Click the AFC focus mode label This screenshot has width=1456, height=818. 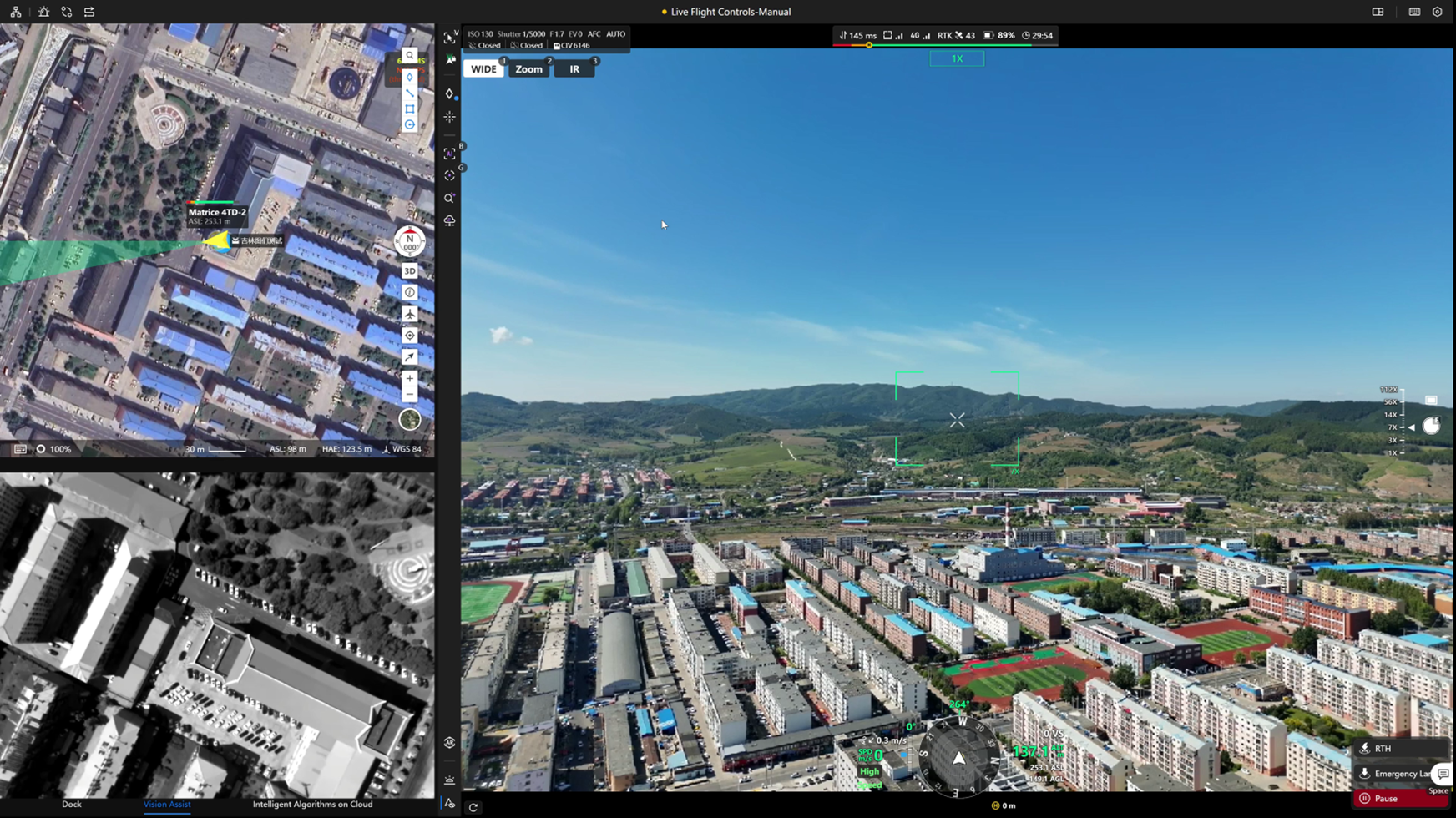pyautogui.click(x=594, y=34)
